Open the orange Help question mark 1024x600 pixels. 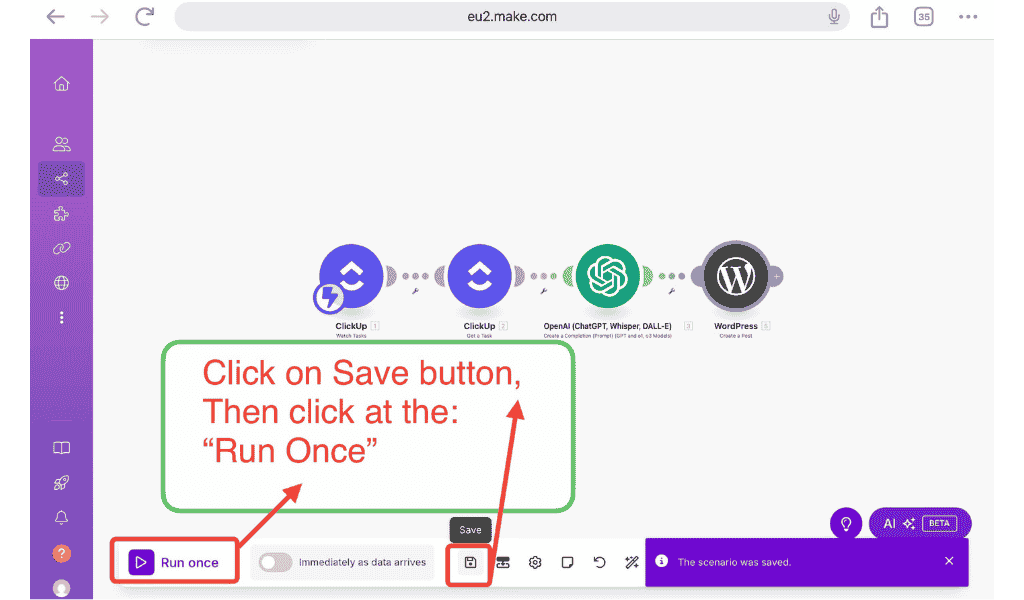point(61,554)
